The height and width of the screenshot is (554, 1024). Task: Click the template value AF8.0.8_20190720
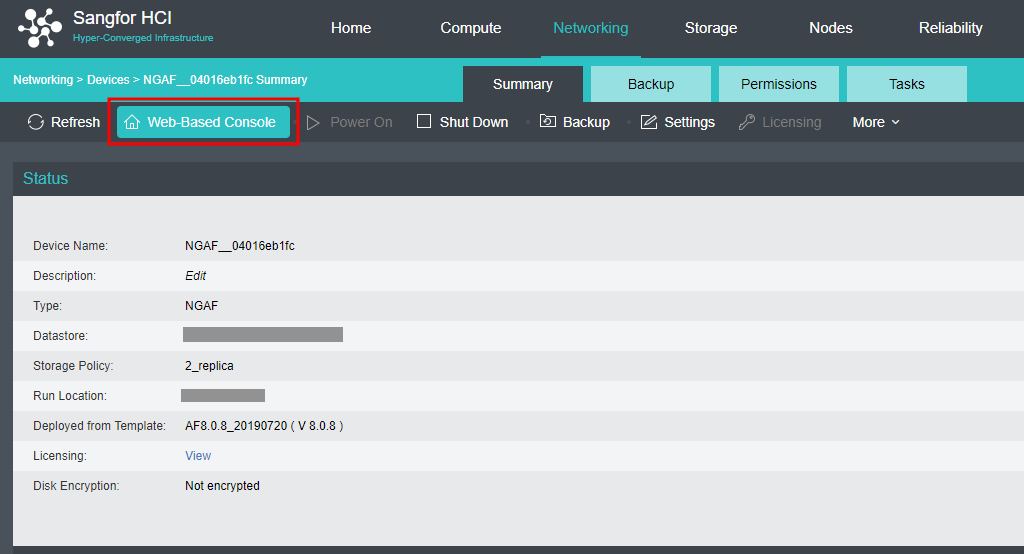coord(236,426)
